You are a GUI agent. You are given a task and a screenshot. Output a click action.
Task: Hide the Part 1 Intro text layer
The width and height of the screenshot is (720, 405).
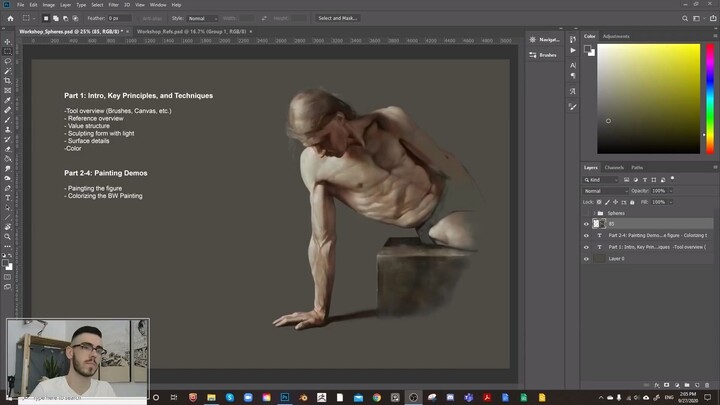586,247
